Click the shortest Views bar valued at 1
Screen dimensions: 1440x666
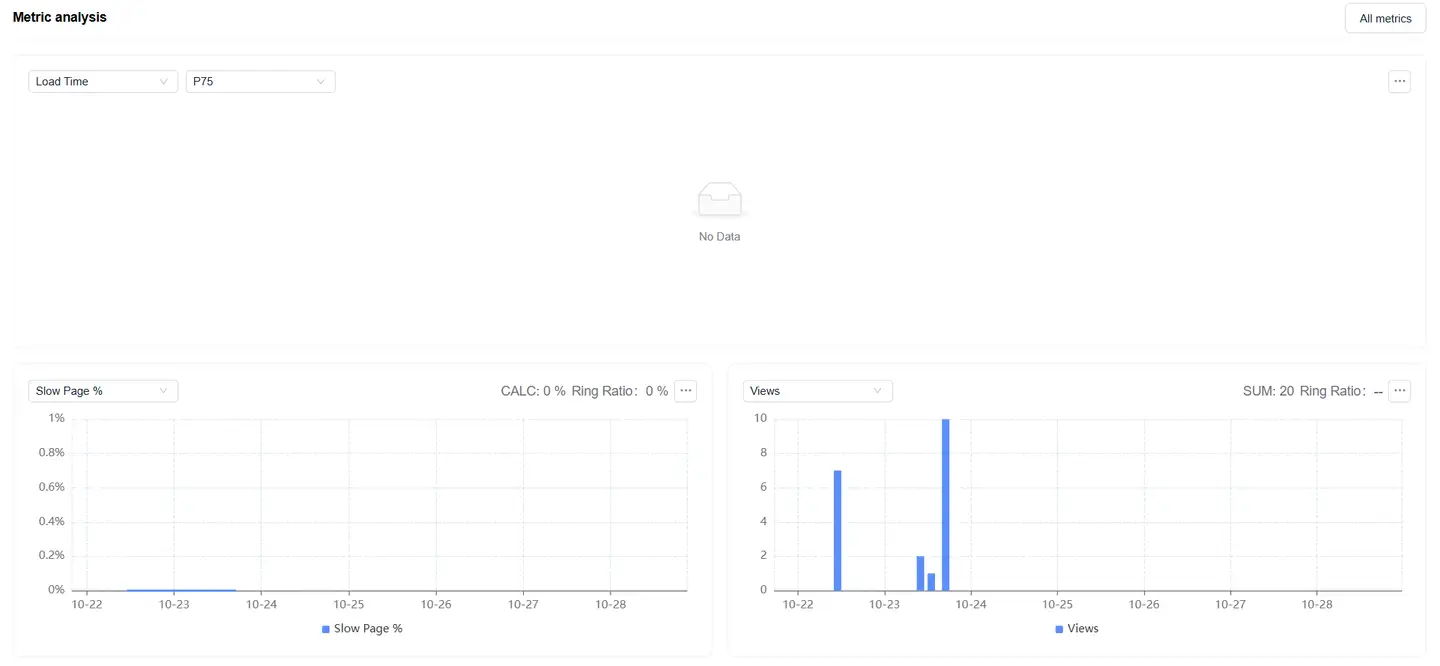click(931, 581)
